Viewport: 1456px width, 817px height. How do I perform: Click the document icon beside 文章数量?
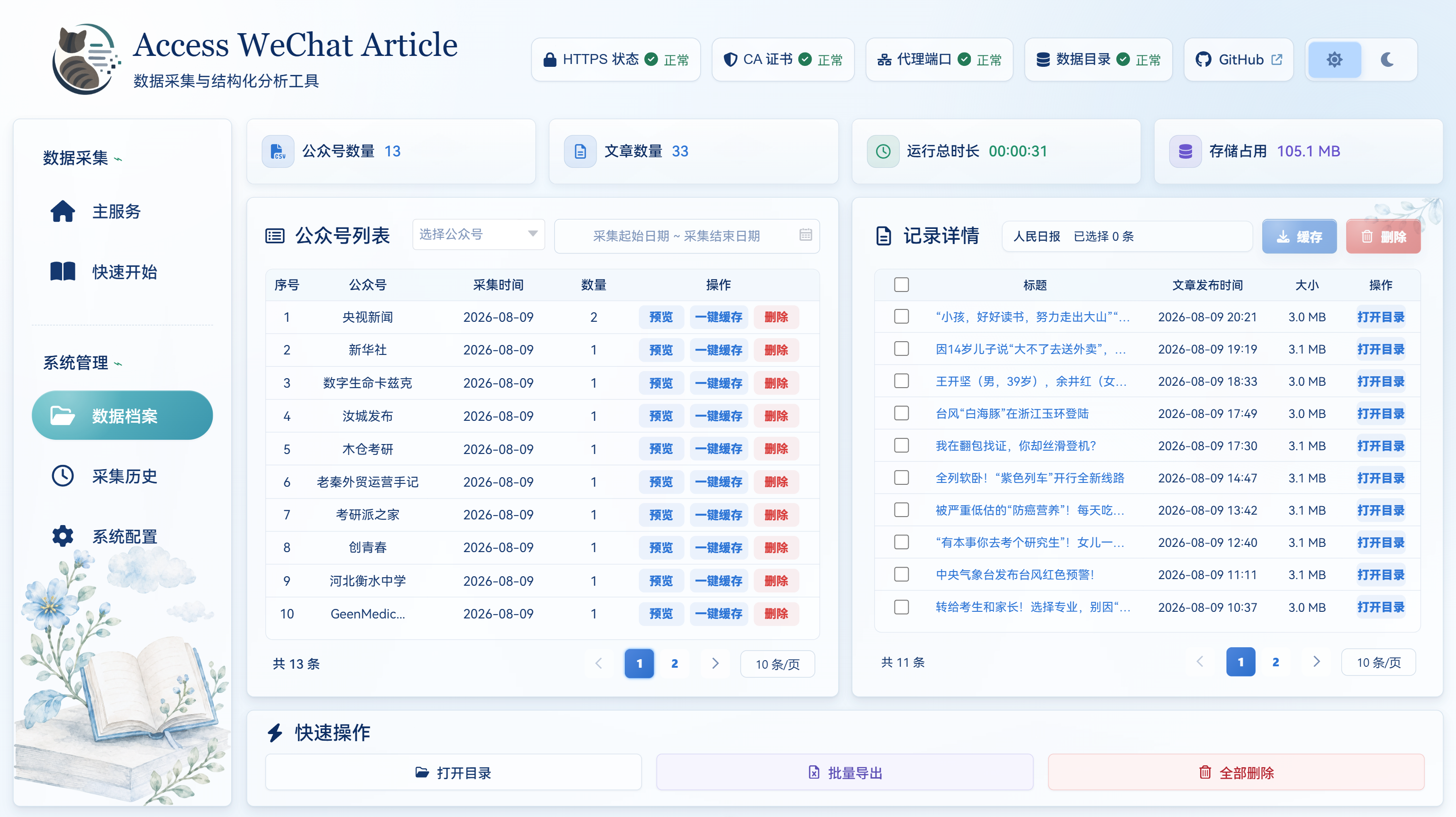580,151
